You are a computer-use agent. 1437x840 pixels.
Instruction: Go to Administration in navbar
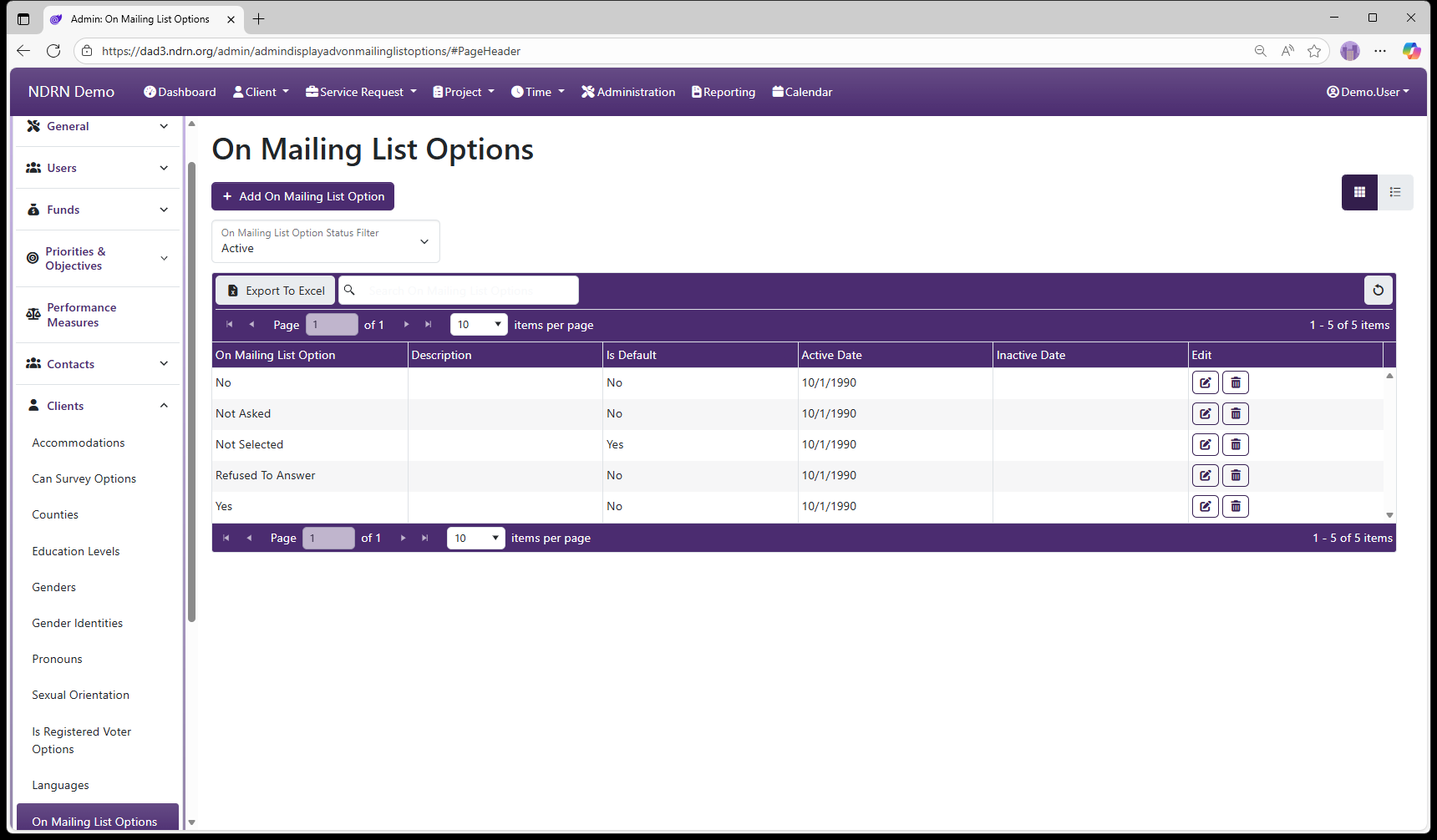coord(628,92)
